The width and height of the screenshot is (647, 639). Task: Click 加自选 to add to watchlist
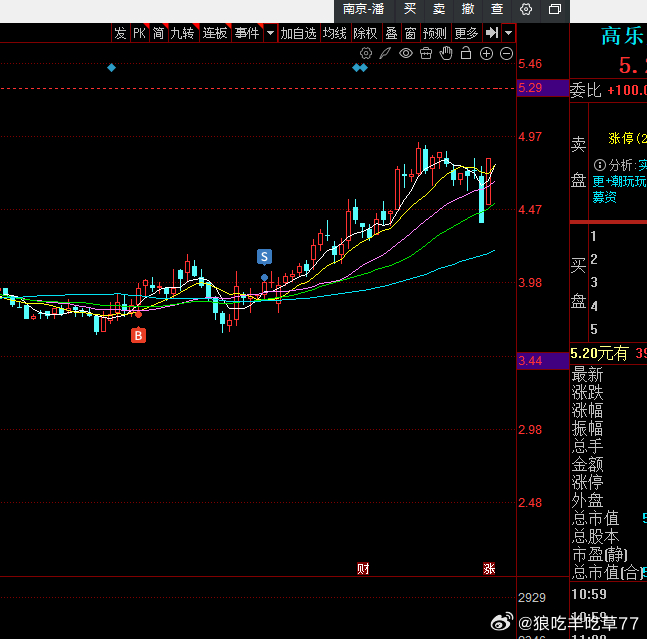pos(298,33)
